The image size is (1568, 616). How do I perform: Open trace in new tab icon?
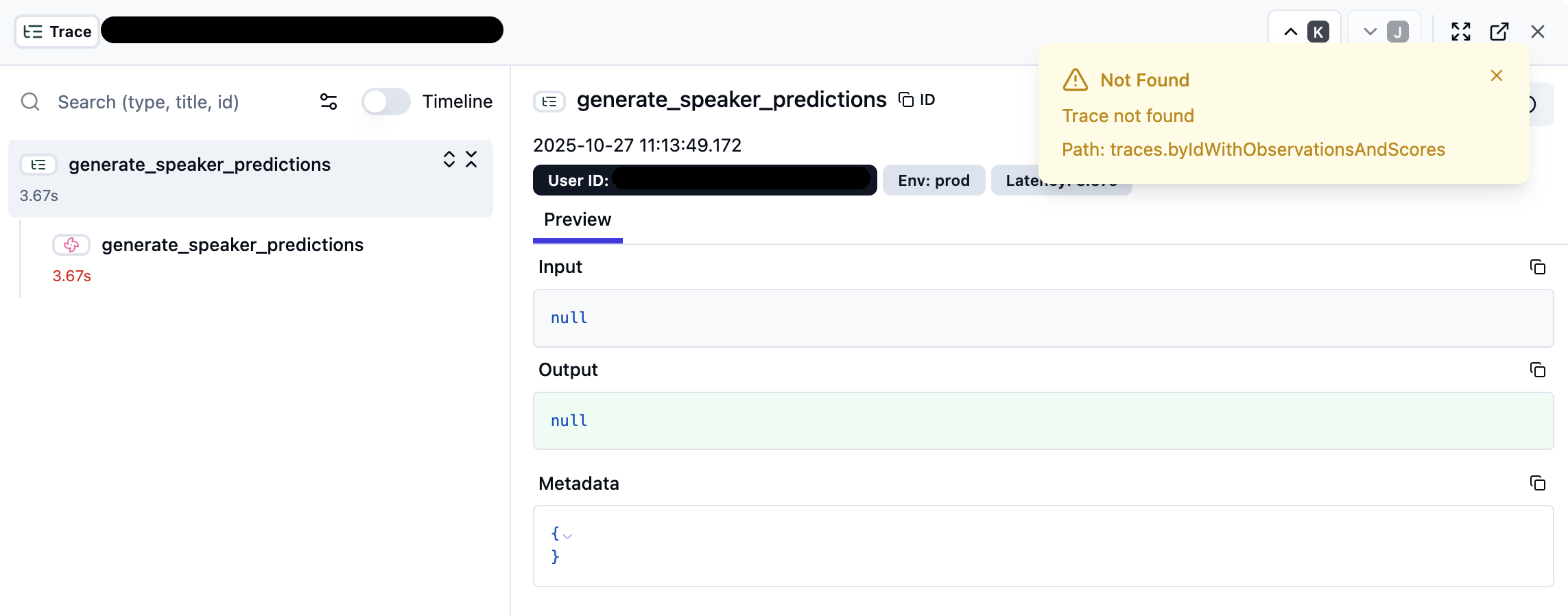pos(1499,32)
